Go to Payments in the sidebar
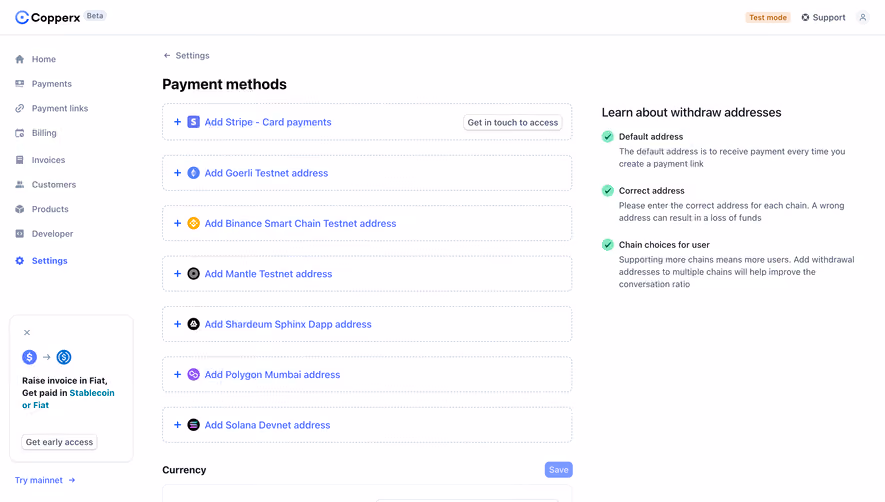The width and height of the screenshot is (885, 502). click(51, 84)
